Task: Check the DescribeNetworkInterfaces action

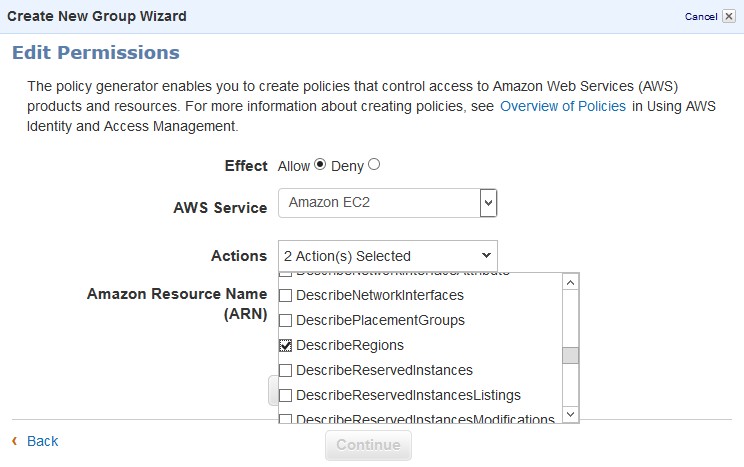Action: click(x=286, y=296)
